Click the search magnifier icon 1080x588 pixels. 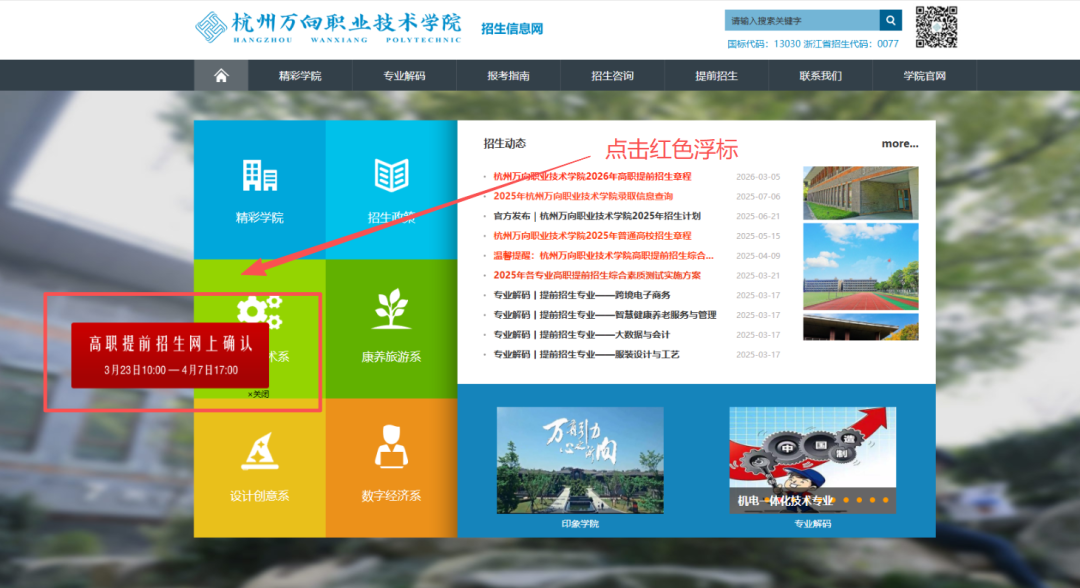pos(890,19)
